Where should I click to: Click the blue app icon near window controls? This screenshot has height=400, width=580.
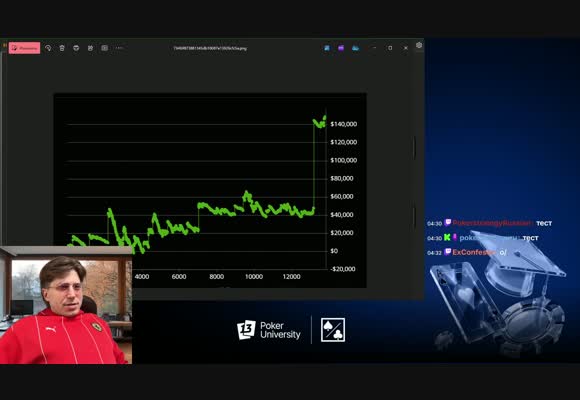click(327, 48)
